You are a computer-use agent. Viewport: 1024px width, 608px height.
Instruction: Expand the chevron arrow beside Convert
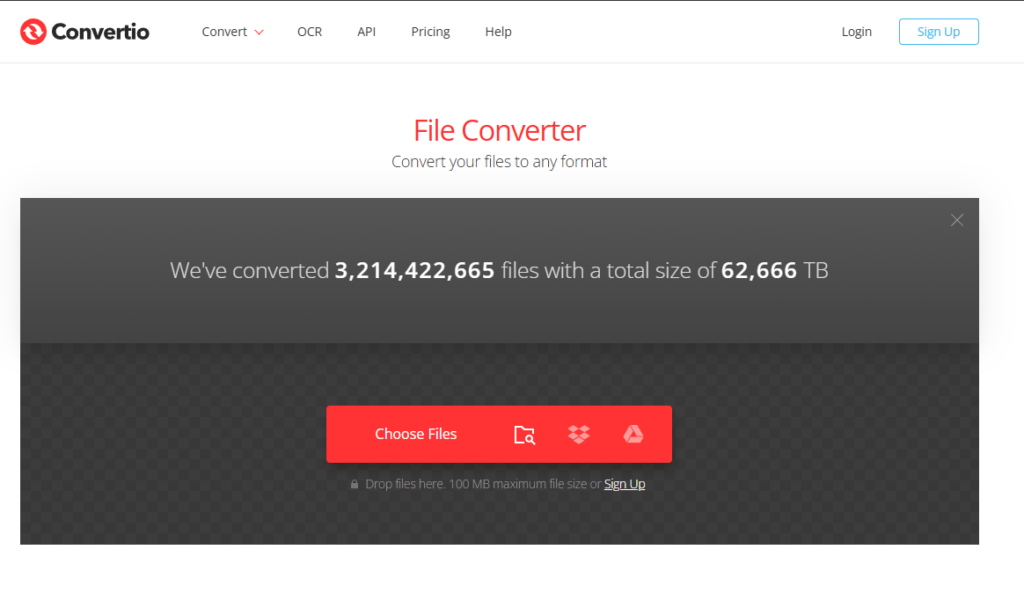pos(259,32)
